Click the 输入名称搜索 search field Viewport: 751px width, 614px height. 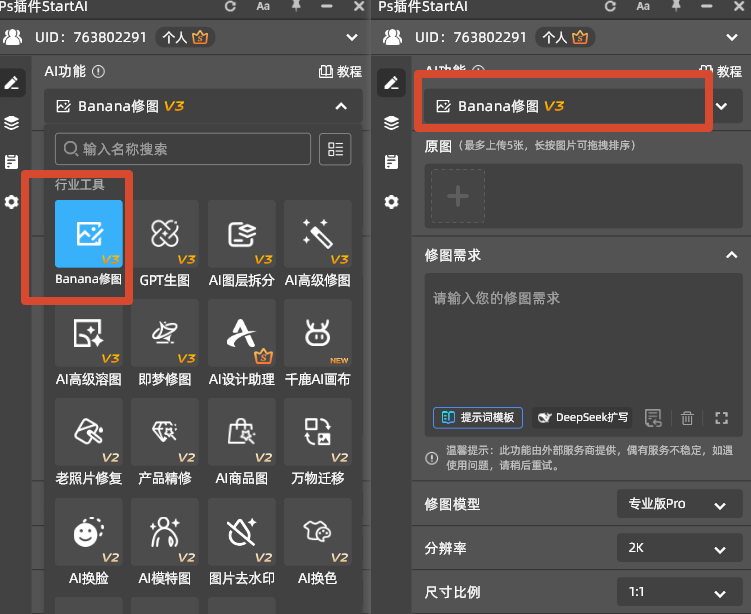click(183, 149)
